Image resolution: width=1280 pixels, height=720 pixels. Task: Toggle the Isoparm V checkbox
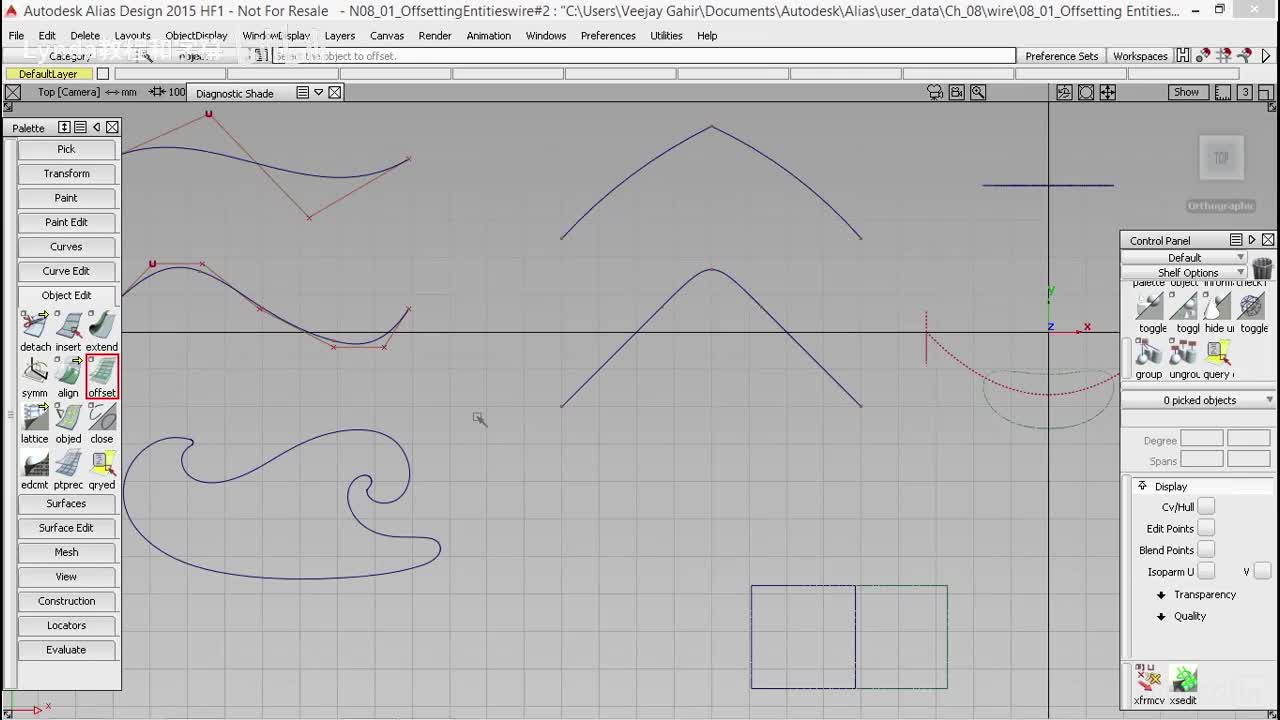tap(1262, 571)
